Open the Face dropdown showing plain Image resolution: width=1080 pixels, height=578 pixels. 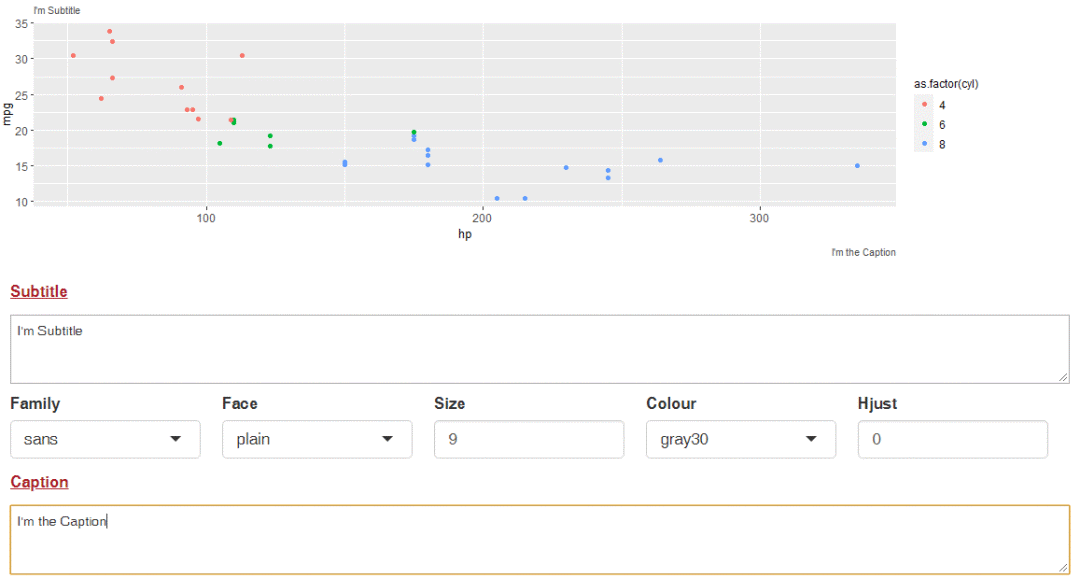pyautogui.click(x=317, y=440)
